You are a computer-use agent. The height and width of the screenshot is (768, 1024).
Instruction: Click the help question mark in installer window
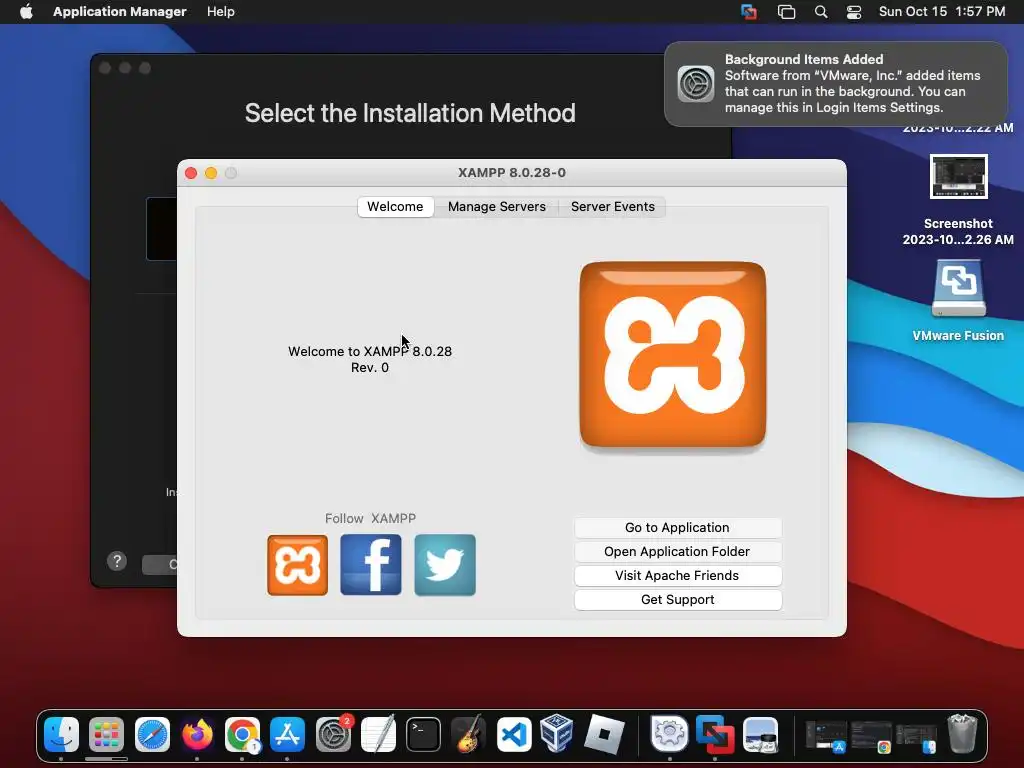pos(117,561)
